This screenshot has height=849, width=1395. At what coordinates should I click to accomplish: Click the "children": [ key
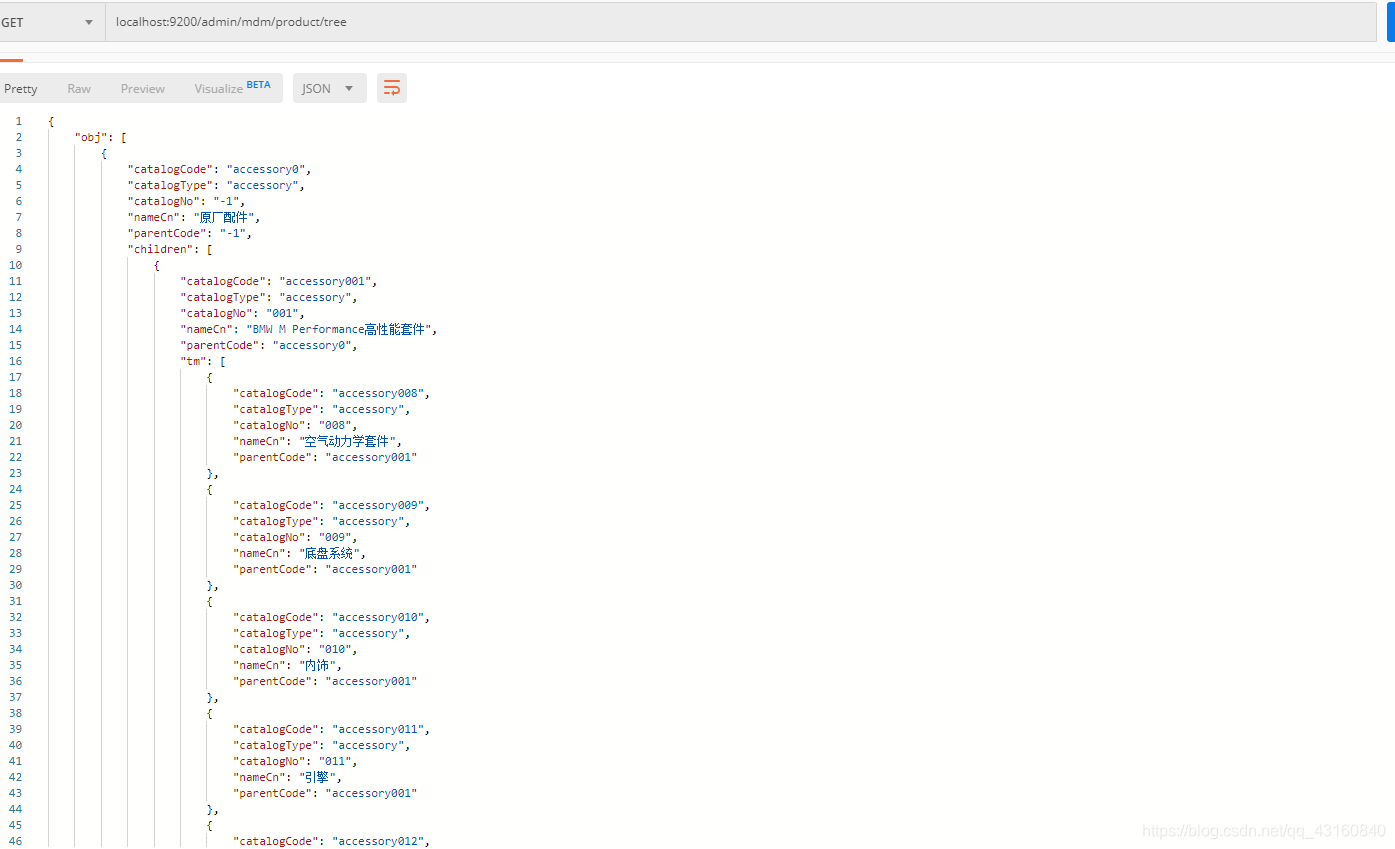coord(170,249)
